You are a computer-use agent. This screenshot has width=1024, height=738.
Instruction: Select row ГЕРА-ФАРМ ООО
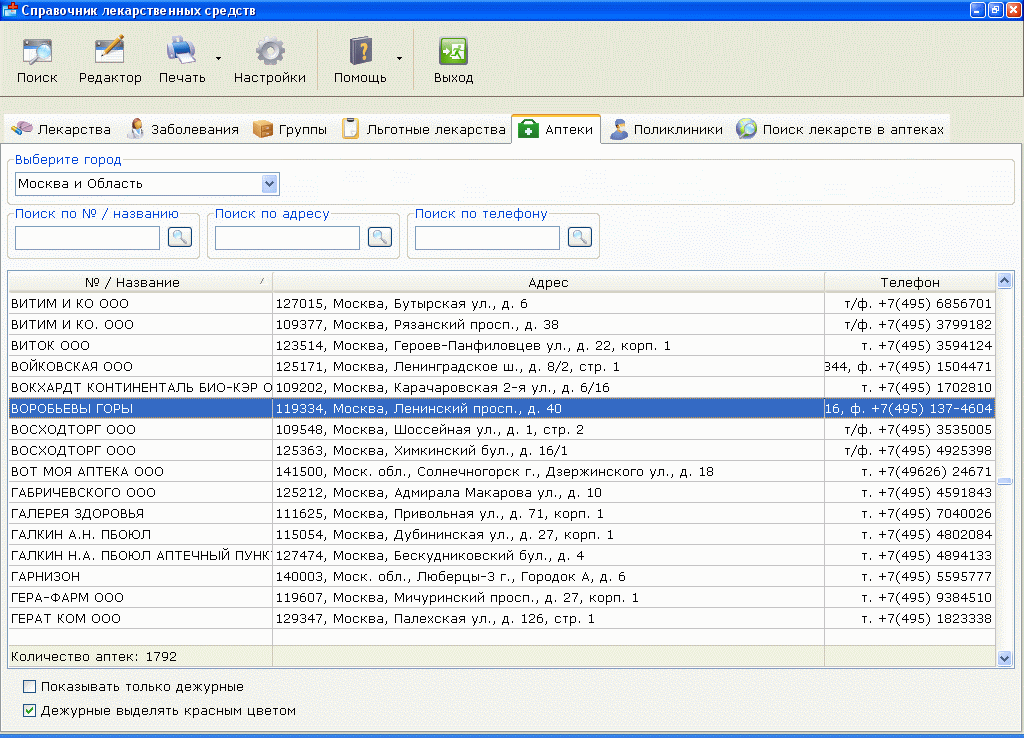502,597
